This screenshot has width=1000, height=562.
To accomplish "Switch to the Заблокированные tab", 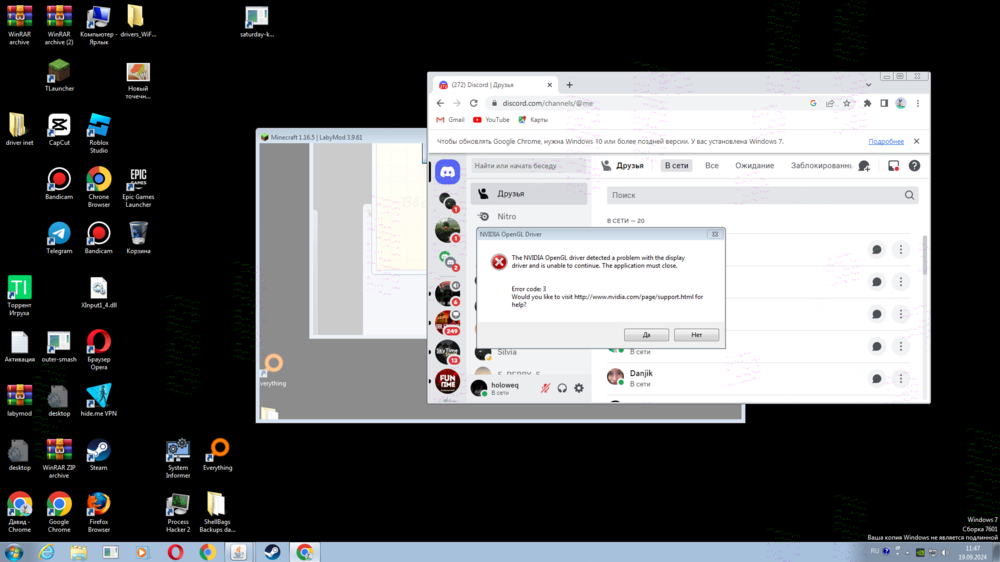I will (821, 166).
